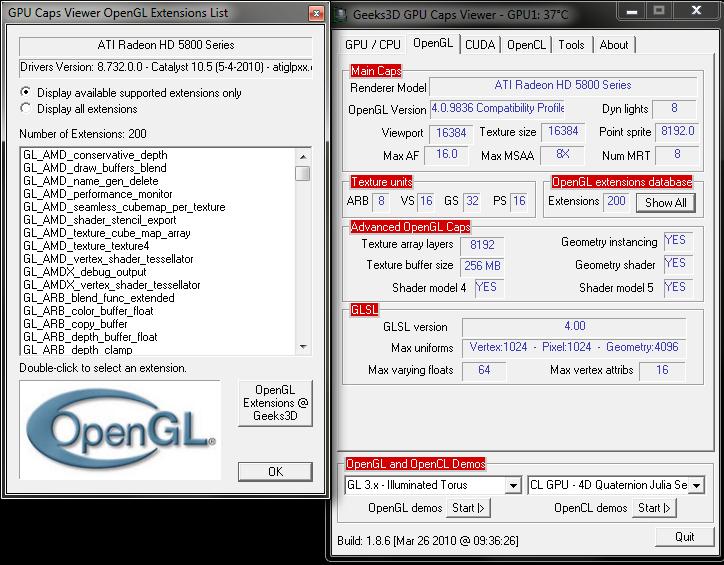724x565 pixels.
Task: Click the Show All extensions button
Action: 665,202
